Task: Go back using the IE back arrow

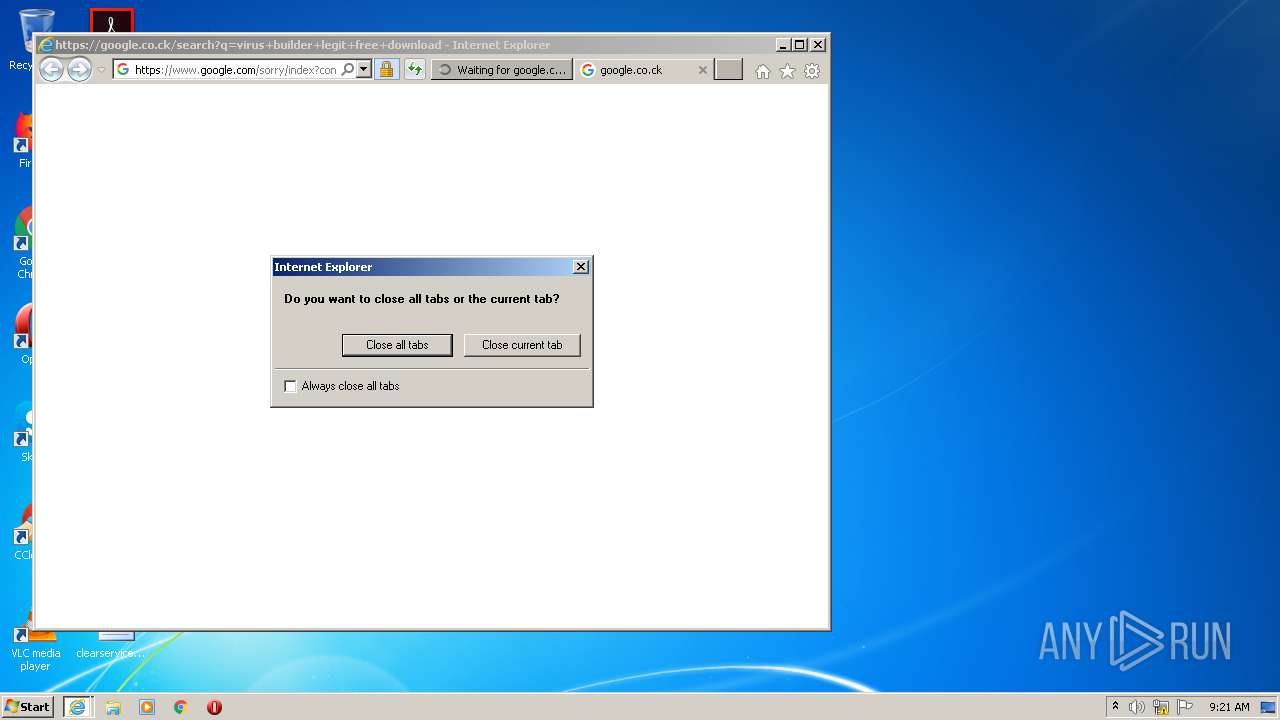Action: [51, 70]
